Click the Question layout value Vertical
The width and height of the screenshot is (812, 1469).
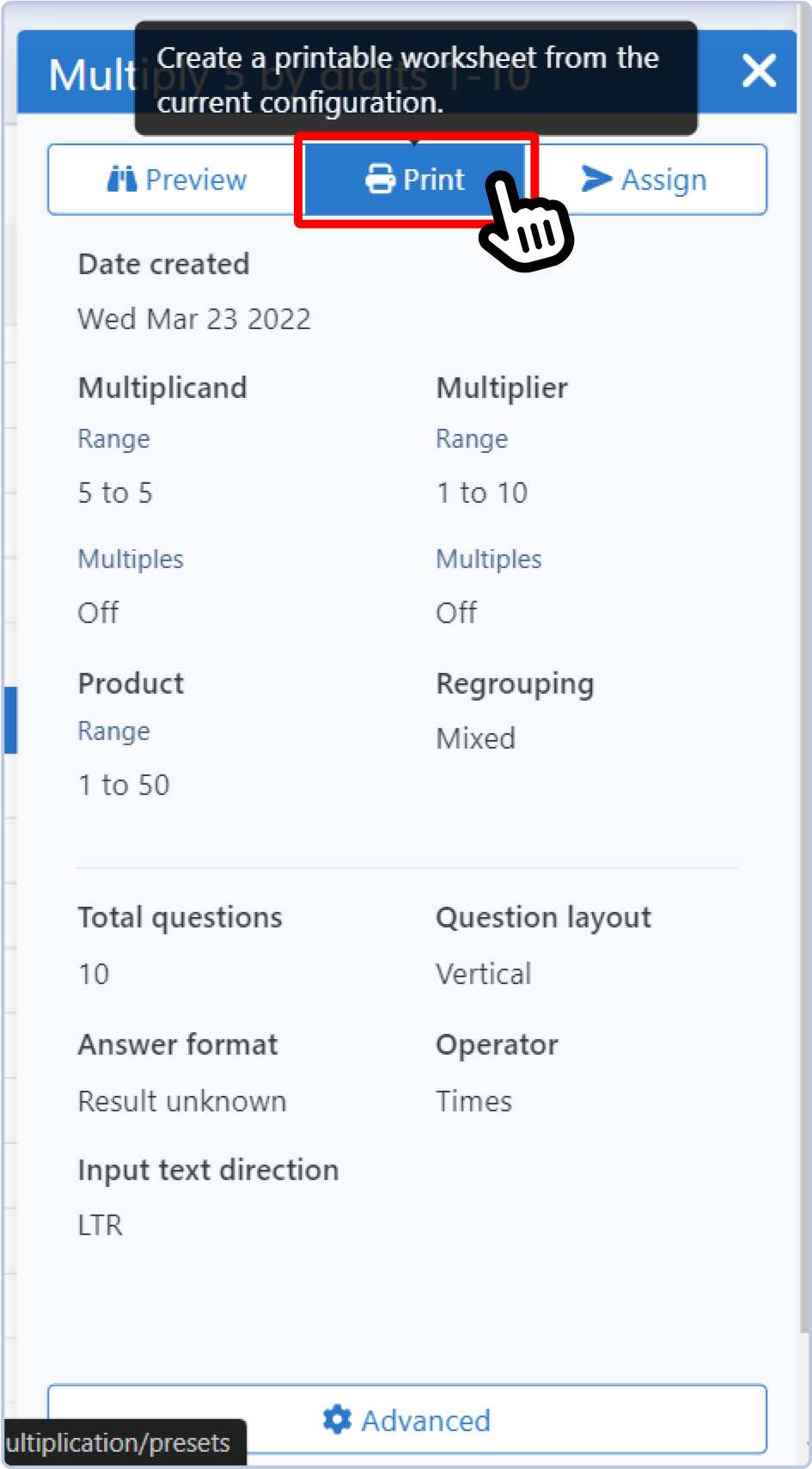pos(483,974)
